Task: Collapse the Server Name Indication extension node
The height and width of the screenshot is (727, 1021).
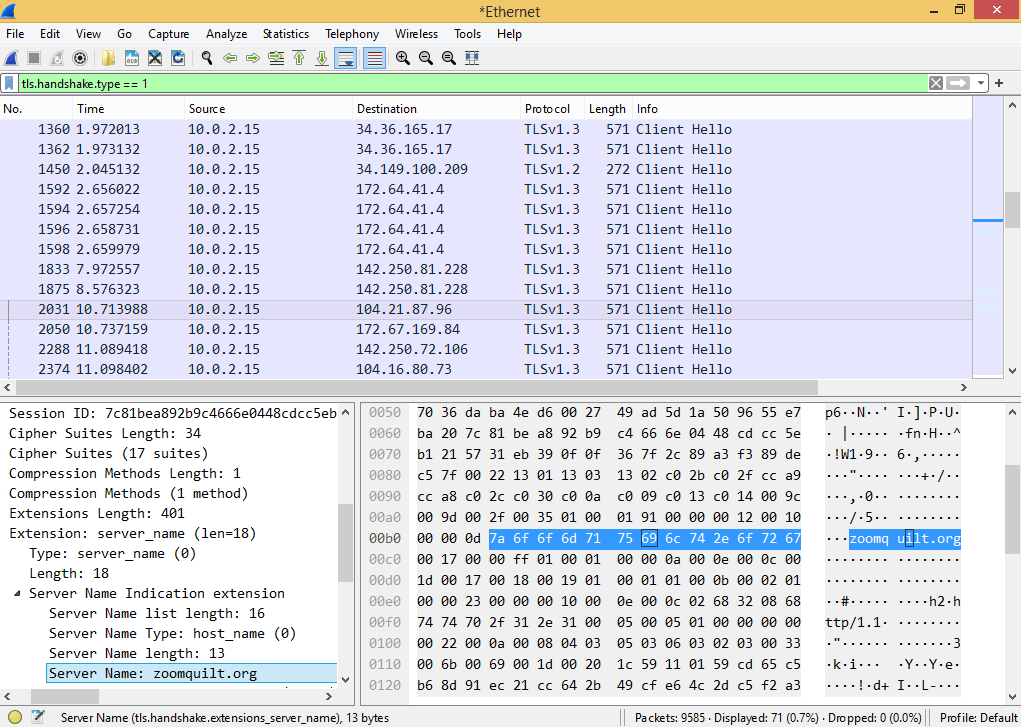Action: click(18, 594)
